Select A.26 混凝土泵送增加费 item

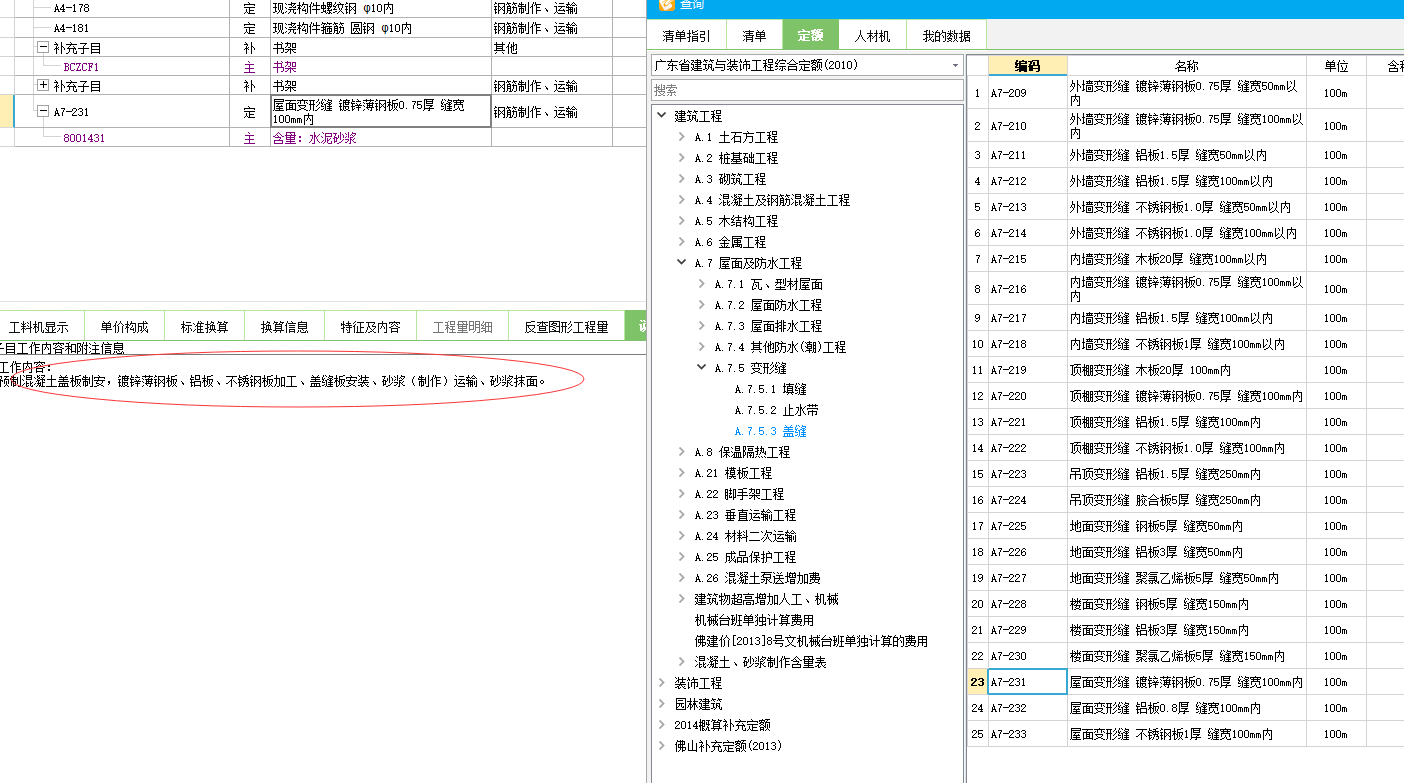click(x=757, y=578)
